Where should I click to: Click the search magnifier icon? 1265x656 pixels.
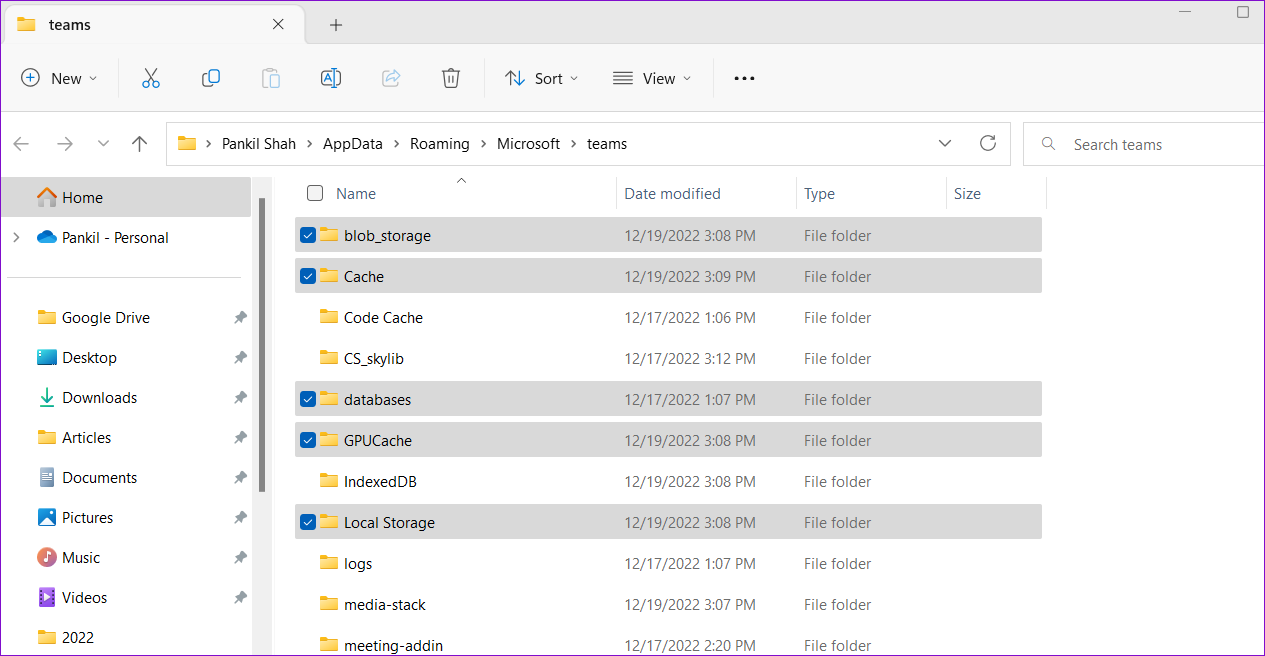tap(1049, 144)
